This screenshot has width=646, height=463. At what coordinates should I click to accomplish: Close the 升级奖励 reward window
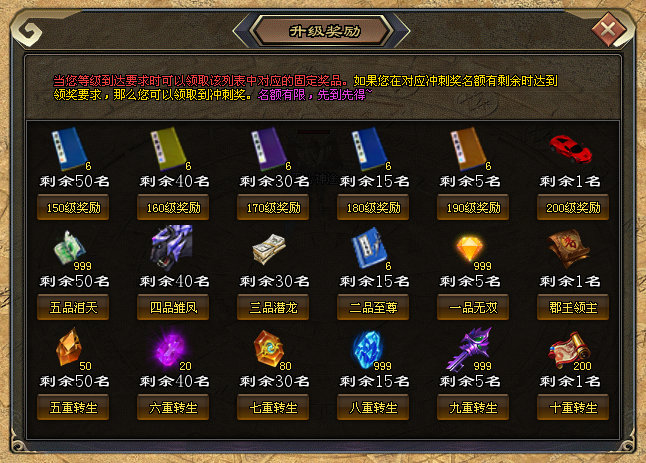[x=609, y=30]
